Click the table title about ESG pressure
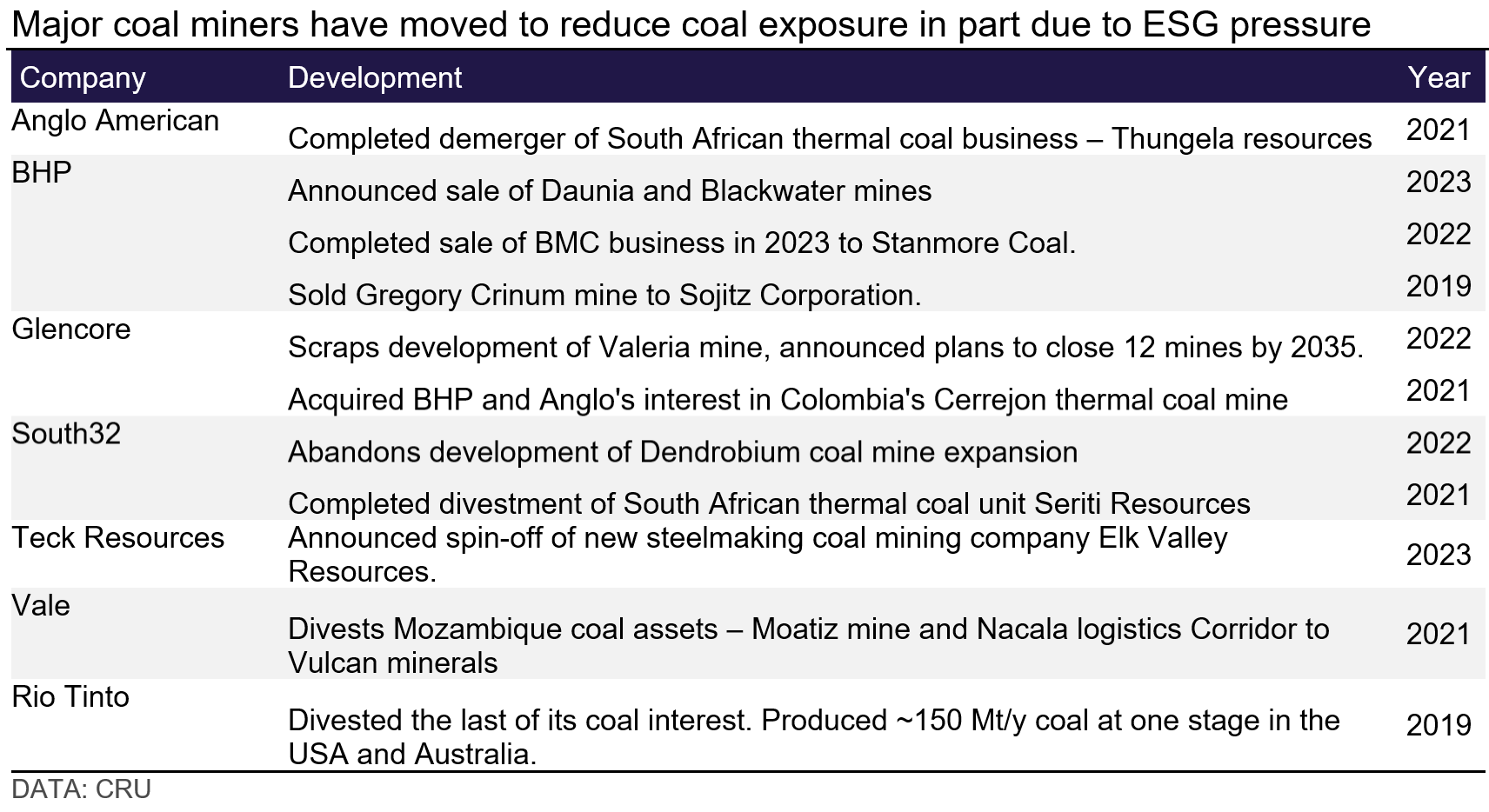Screen dimensions: 1489x812 tap(691, 25)
